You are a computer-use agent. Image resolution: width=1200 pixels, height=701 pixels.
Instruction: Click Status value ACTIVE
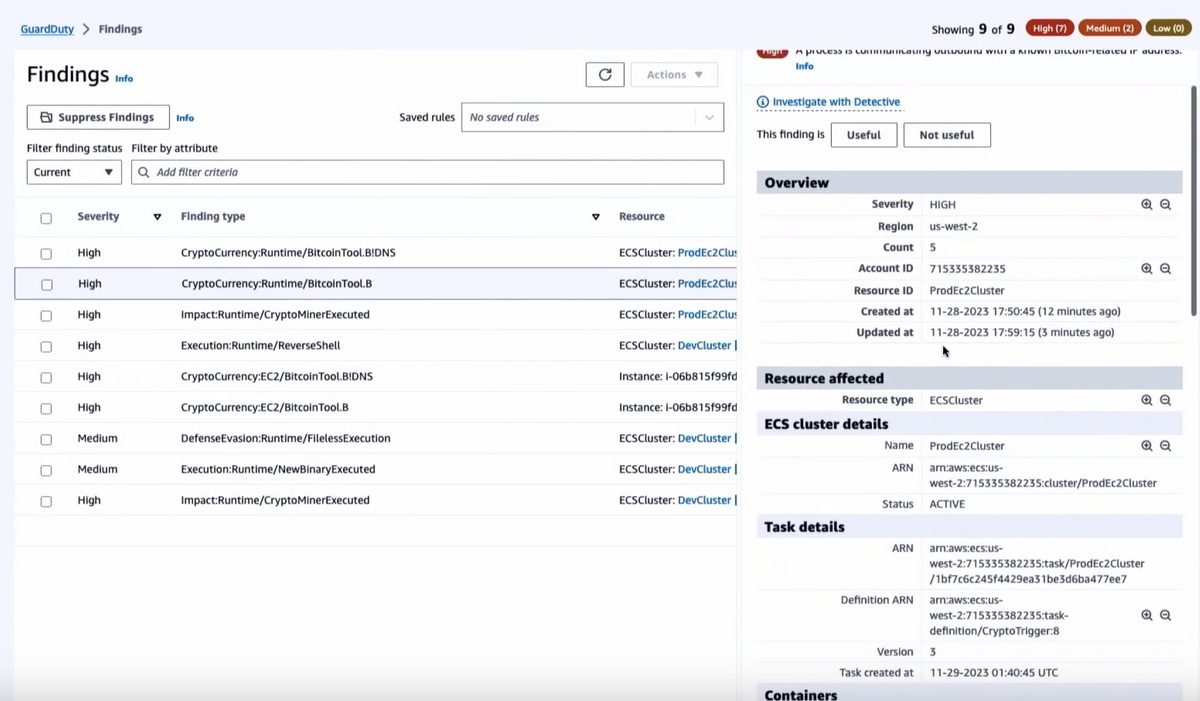(x=947, y=504)
